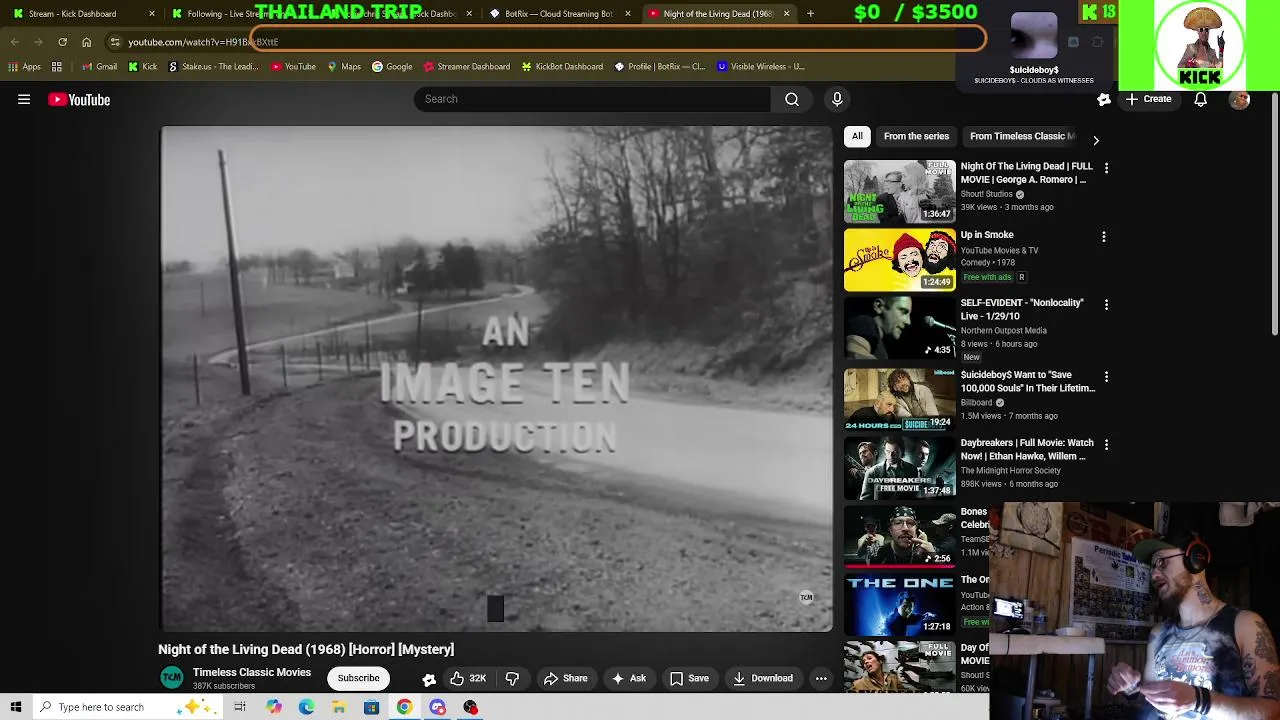
Task: Open options for SELF-EVIDENT Nonlocality video
Action: tap(1106, 305)
